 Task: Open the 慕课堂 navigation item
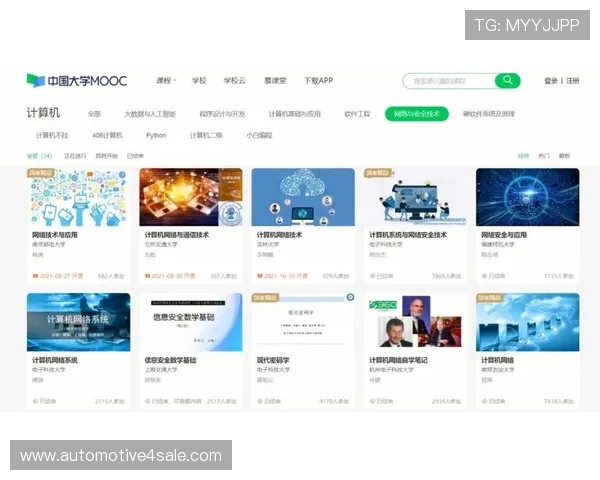tap(275, 80)
